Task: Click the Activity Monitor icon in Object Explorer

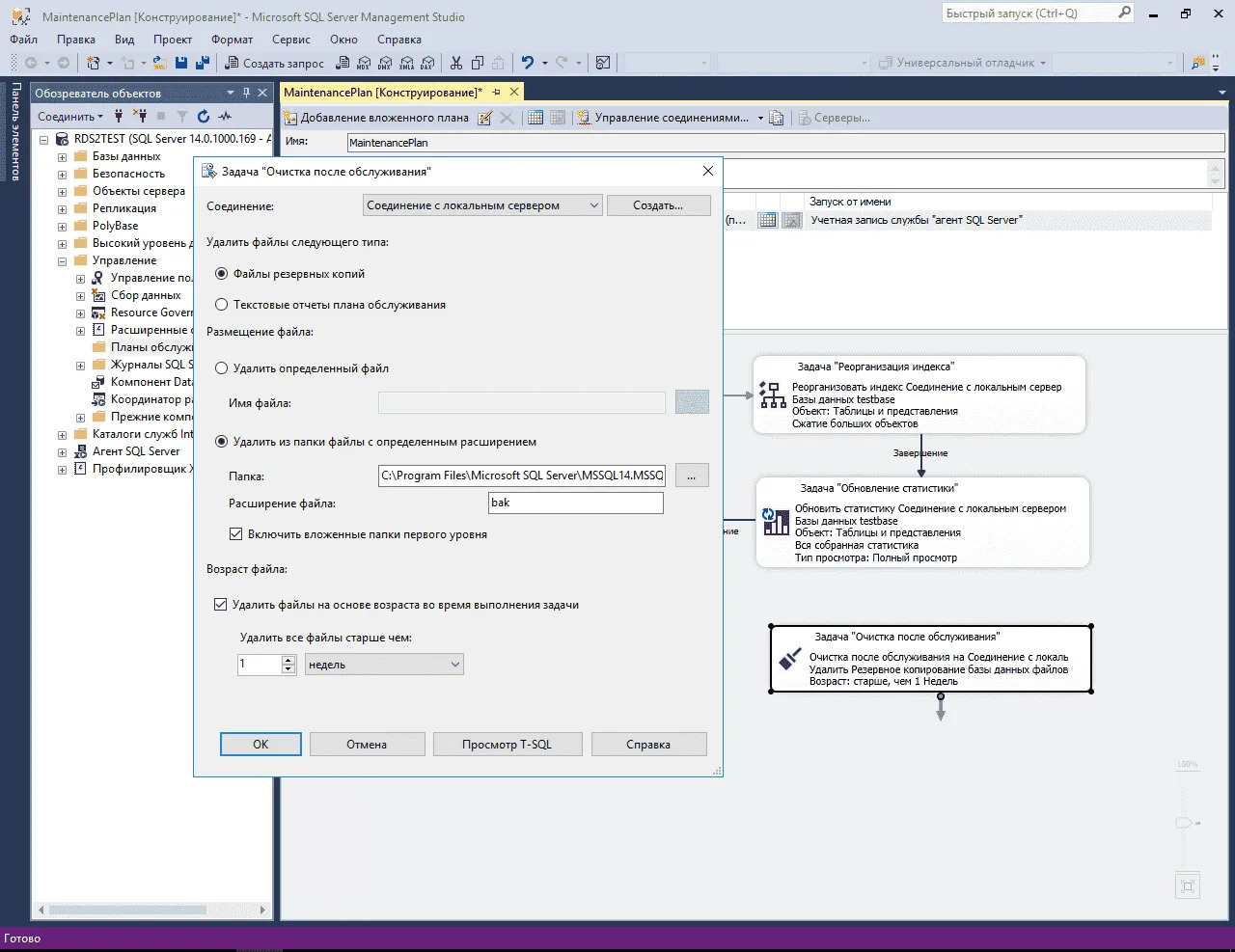Action: 226,117
